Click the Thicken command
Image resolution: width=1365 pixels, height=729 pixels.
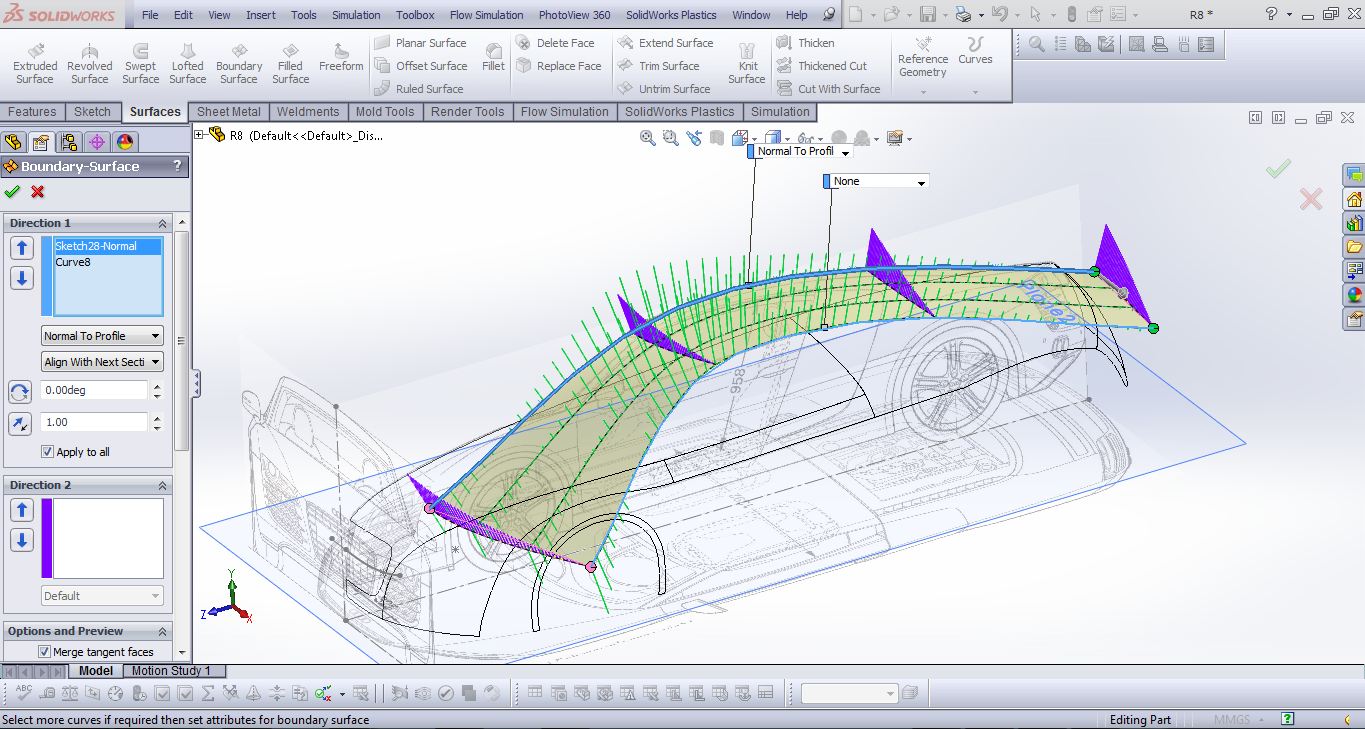tap(805, 43)
